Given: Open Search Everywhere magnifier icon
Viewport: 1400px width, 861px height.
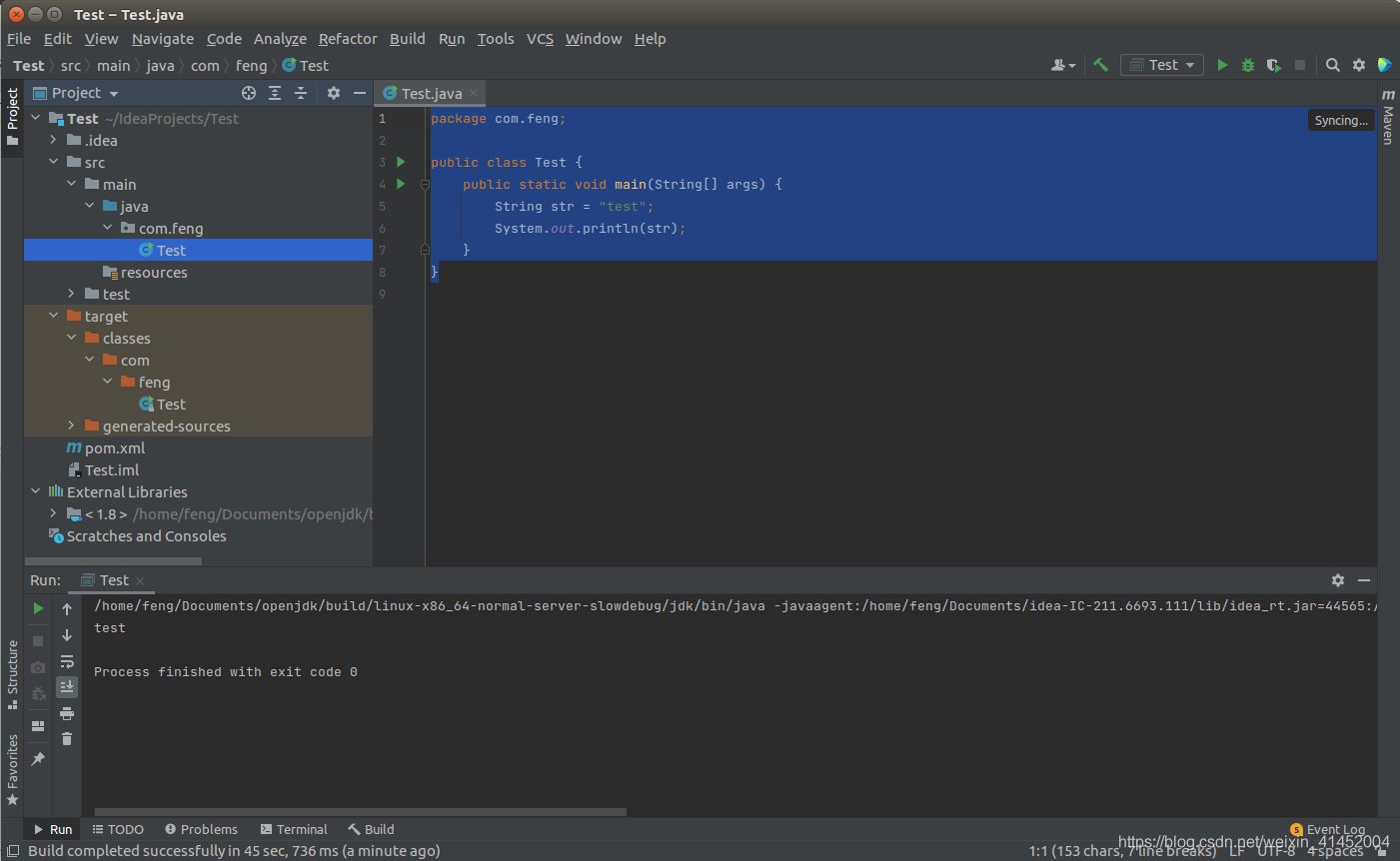Looking at the screenshot, I should 1332,65.
